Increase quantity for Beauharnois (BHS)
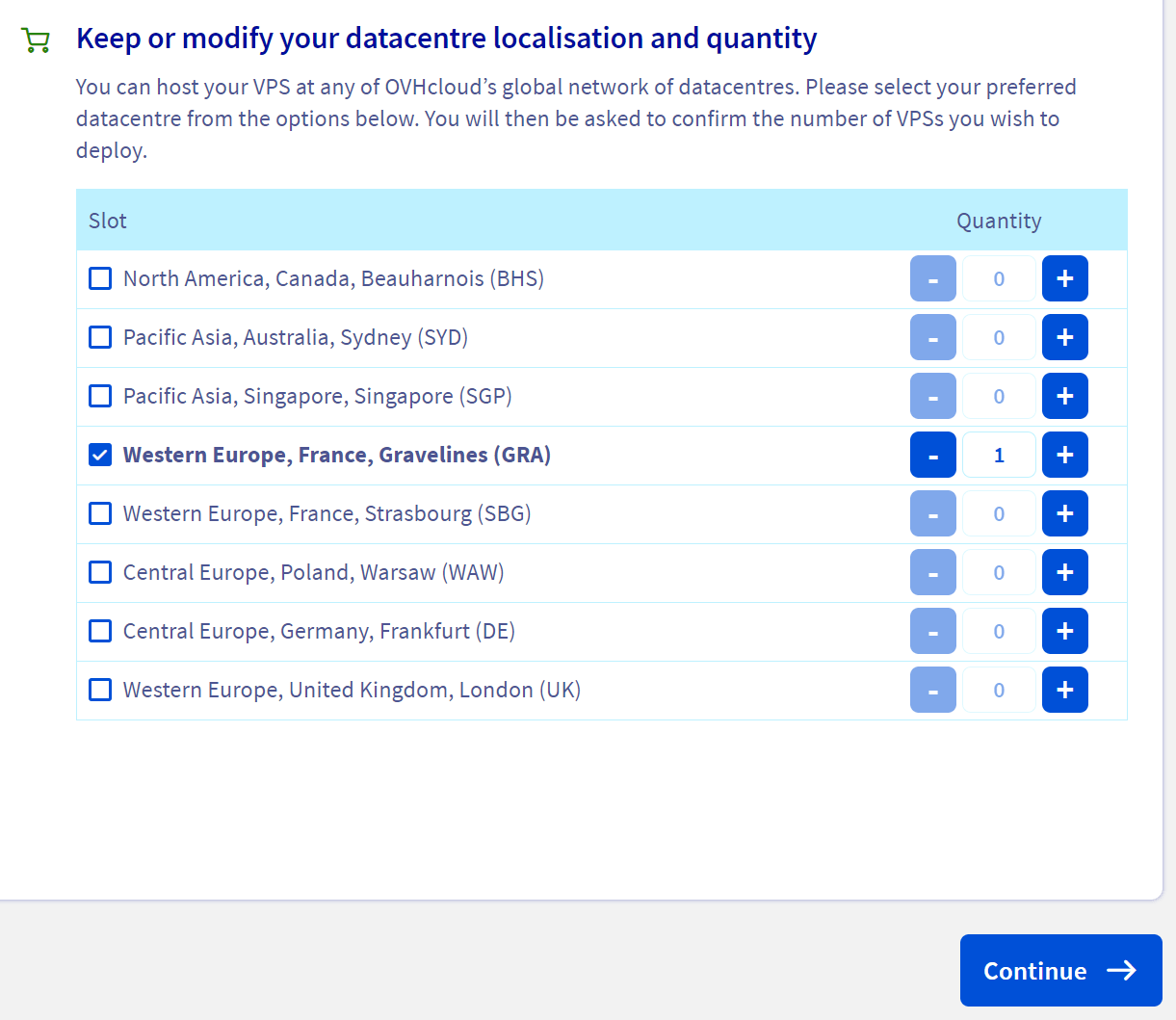Screen dimensions: 1176x1020 1065,278
